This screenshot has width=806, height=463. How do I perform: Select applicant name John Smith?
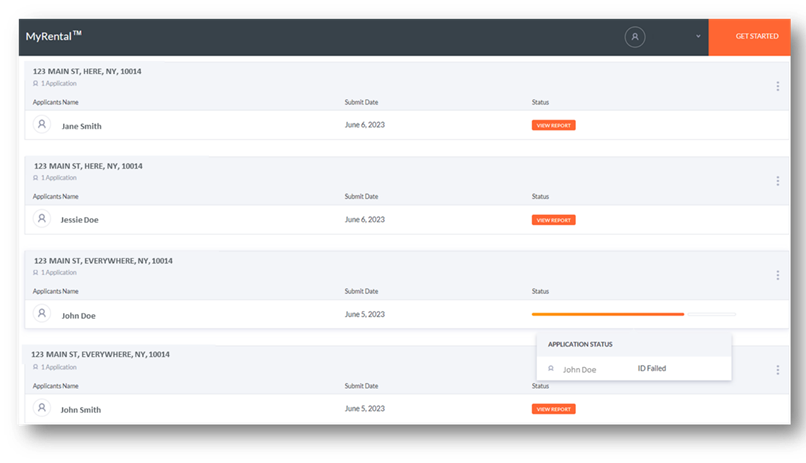(80, 410)
